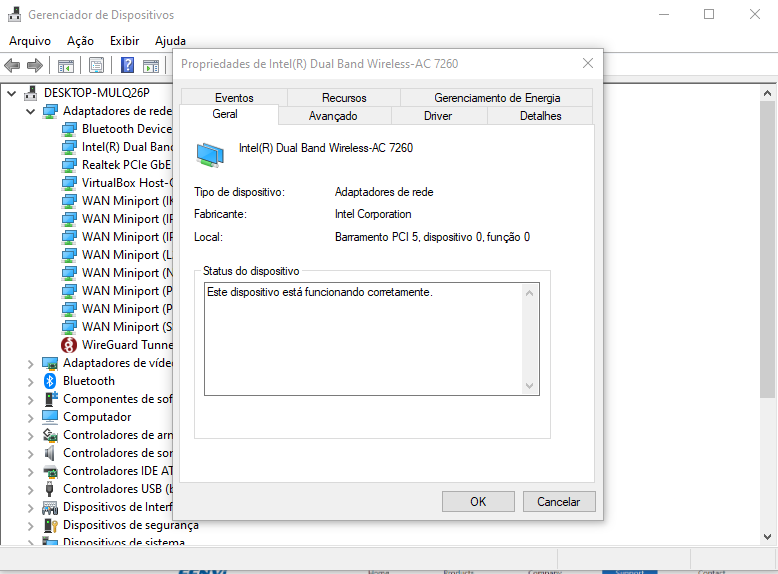Expand the Controladores USB category
The width and height of the screenshot is (778, 574).
tap(31, 490)
